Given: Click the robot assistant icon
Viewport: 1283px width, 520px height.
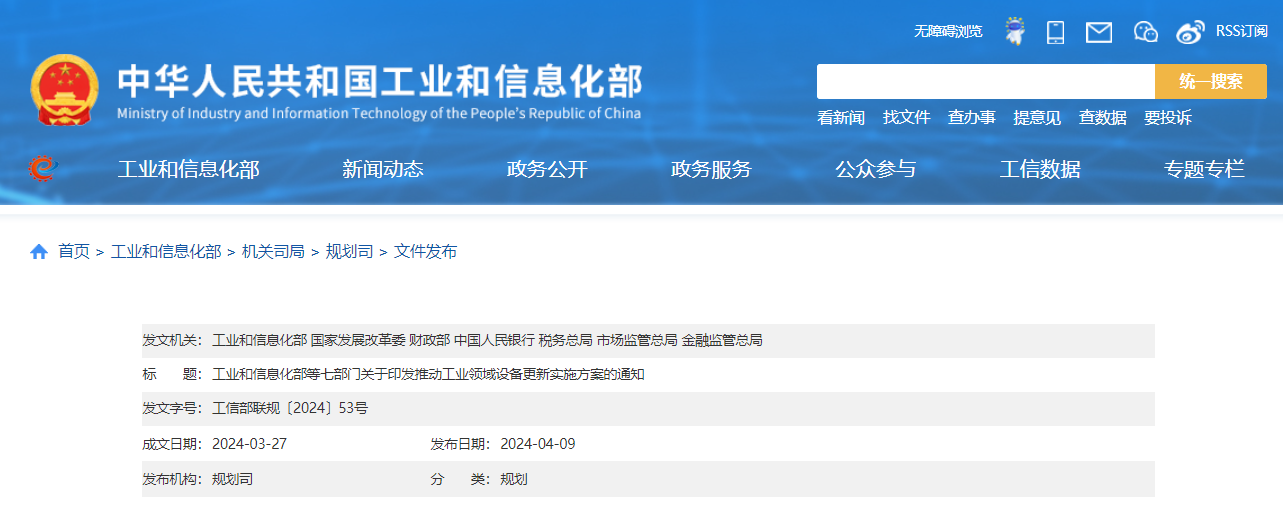Looking at the screenshot, I should [x=1015, y=31].
